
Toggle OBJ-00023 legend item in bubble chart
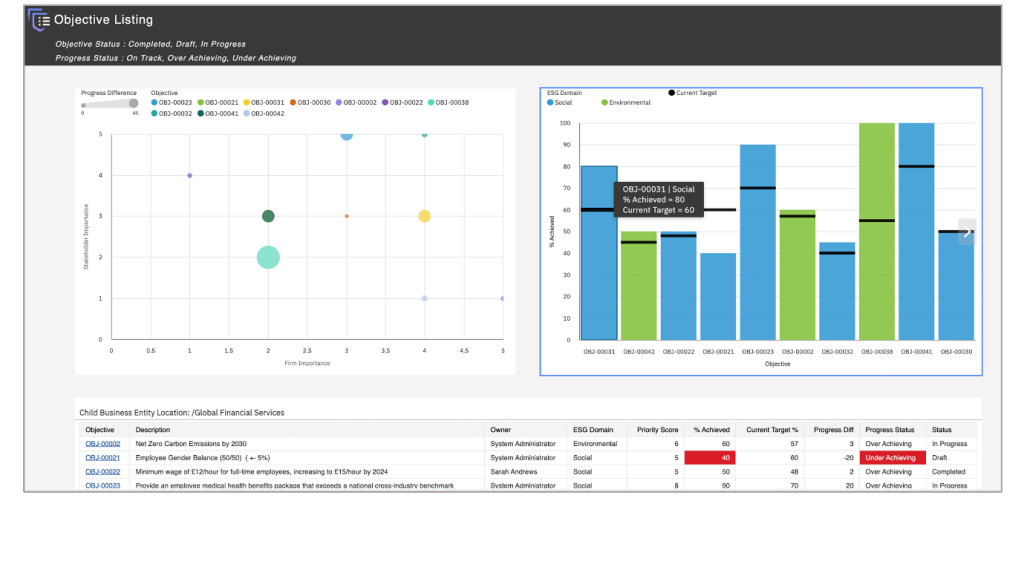coord(171,102)
